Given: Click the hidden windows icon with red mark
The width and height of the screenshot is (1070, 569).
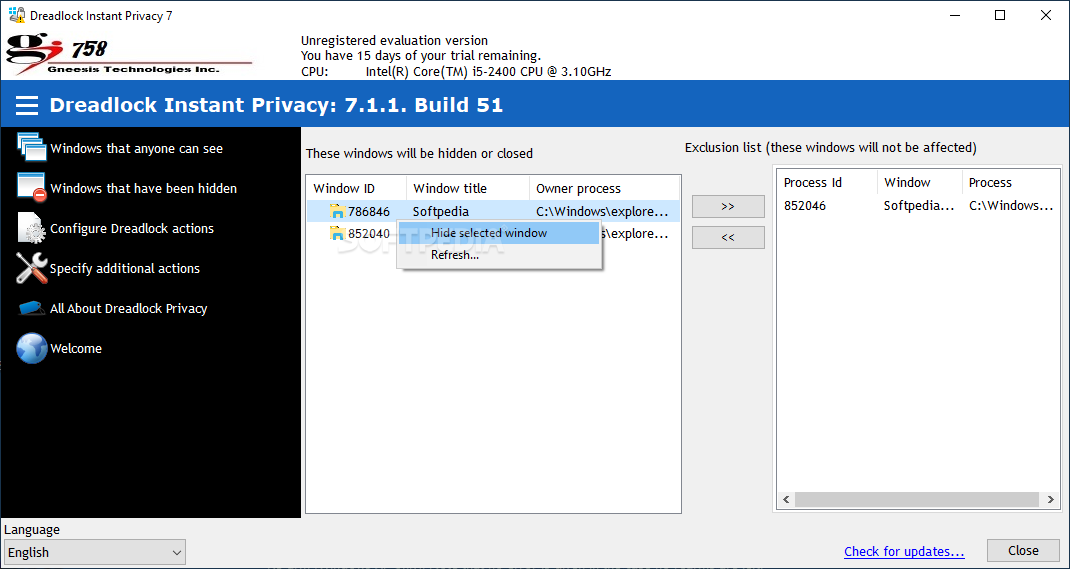Looking at the screenshot, I should pos(31,188).
